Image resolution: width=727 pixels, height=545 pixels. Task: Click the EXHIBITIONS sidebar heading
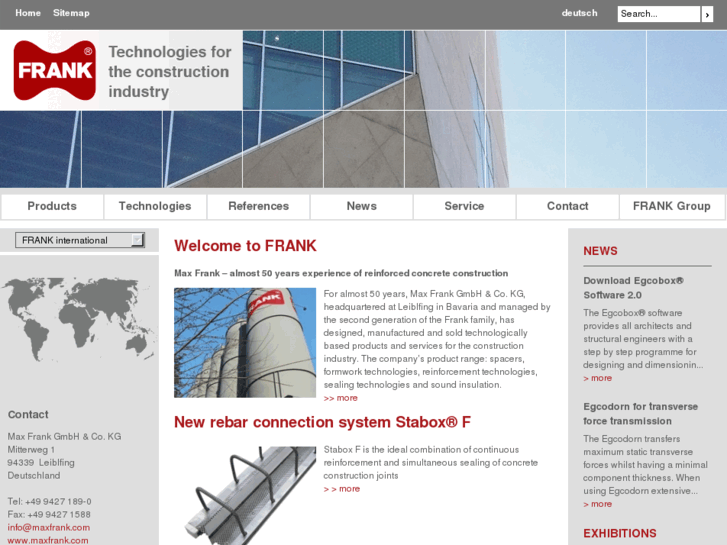coord(620,533)
